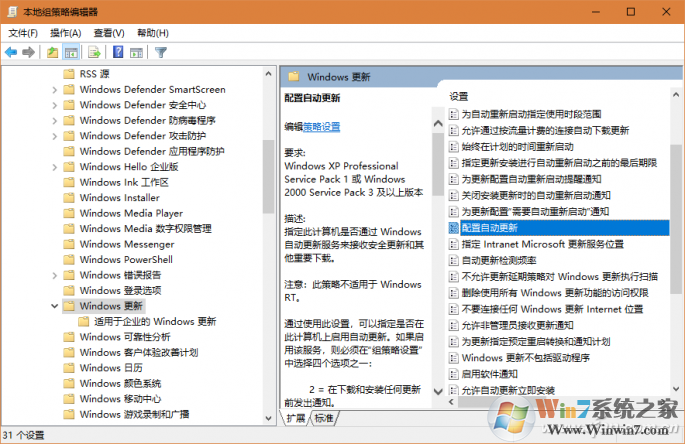The width and height of the screenshot is (685, 444).
Task: Select 允许通过按流量计费的连接自动下载更新
Action: 545,131
